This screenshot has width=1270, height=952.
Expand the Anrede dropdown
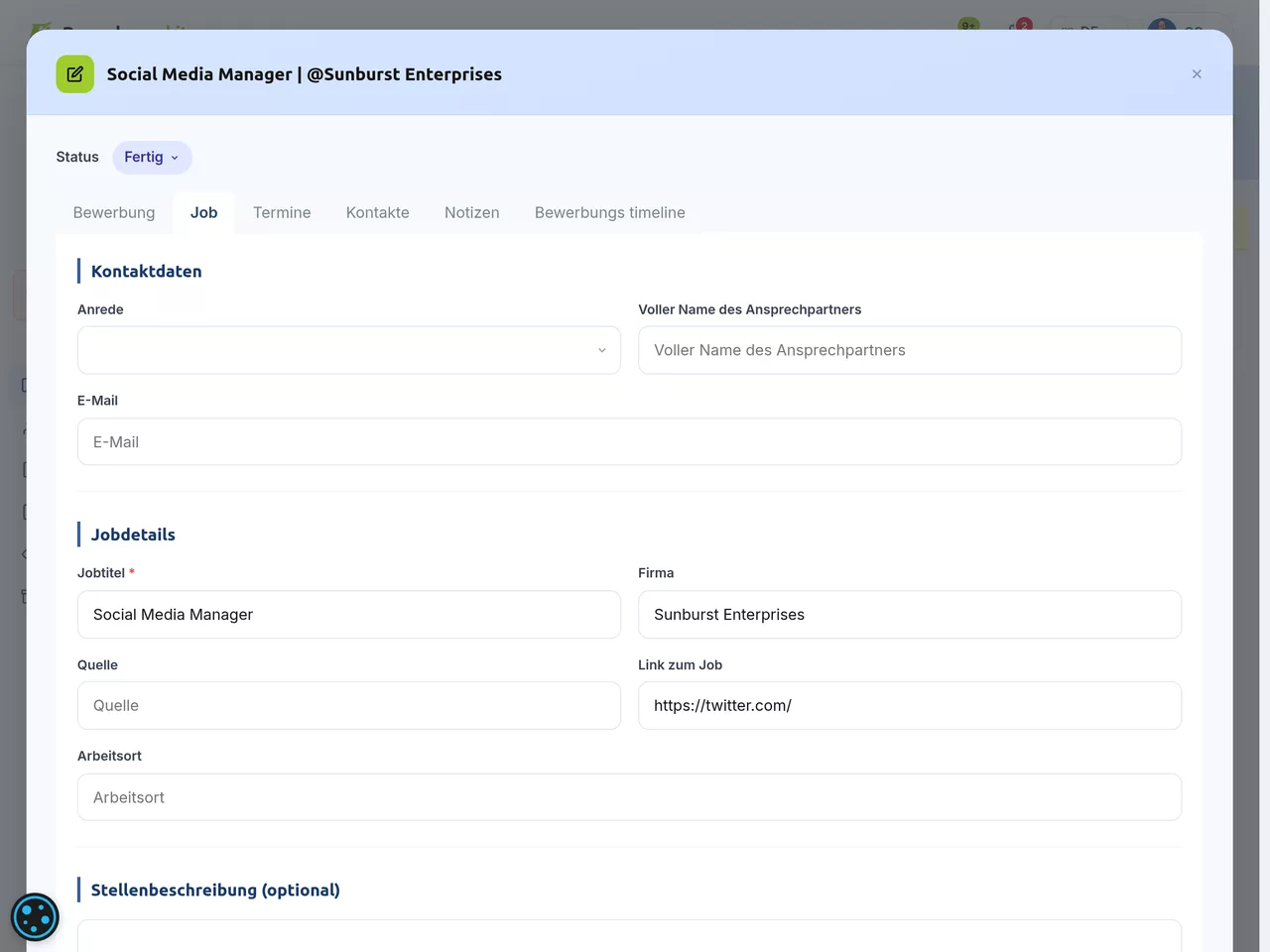tap(349, 350)
